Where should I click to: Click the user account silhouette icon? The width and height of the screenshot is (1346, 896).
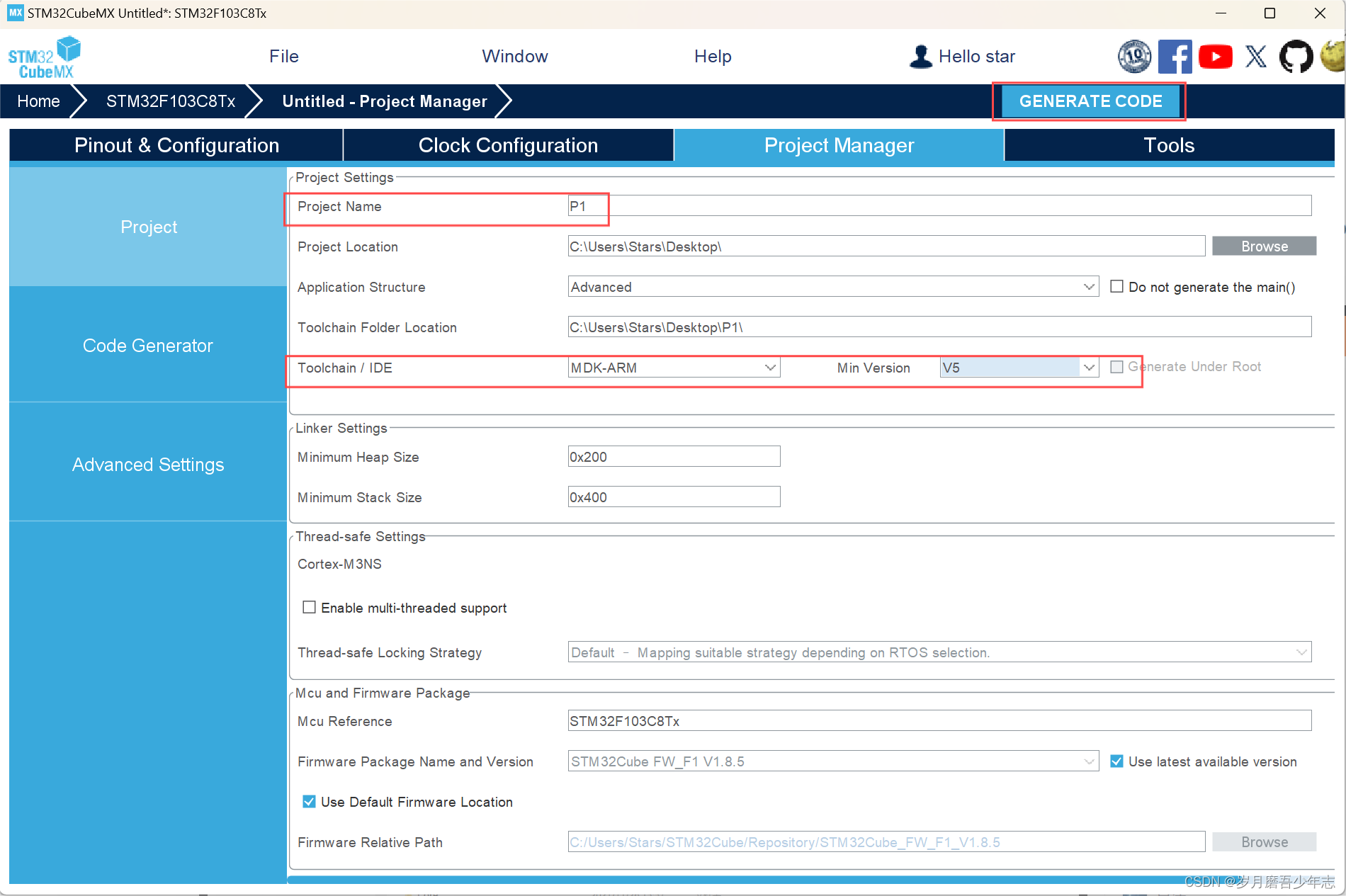pos(921,57)
